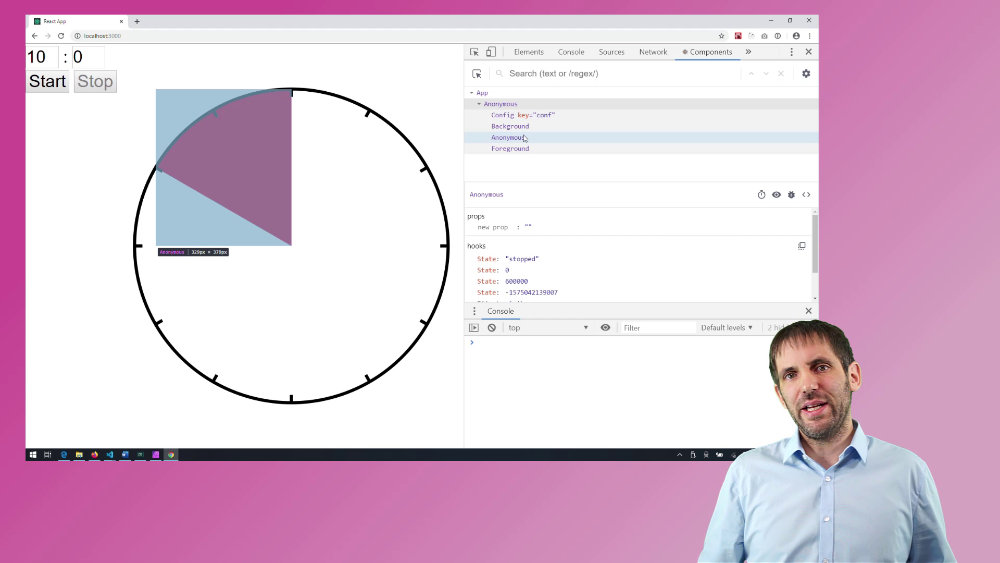
Task: Open React DevTools settings gear
Action: [x=806, y=73]
